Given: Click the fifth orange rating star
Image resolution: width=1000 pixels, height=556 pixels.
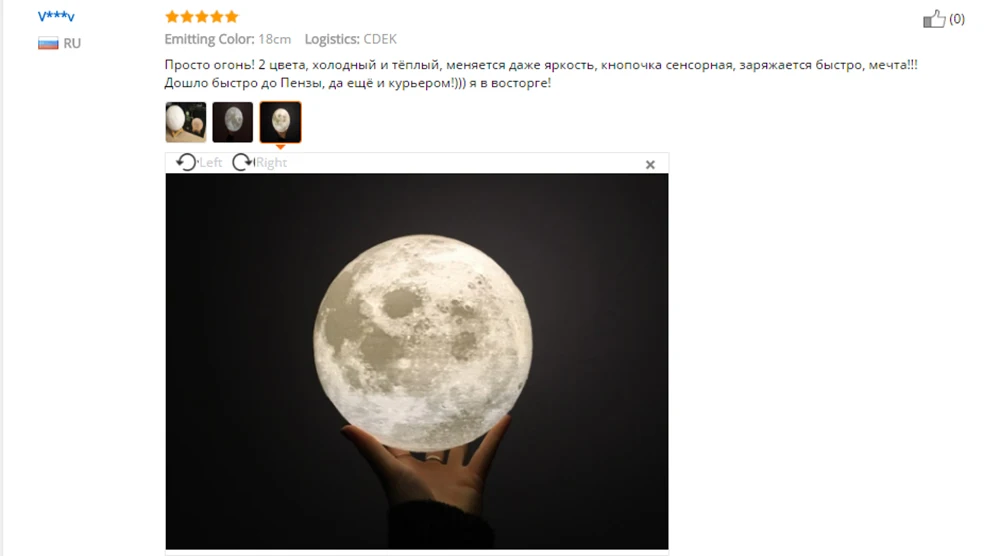Looking at the screenshot, I should pyautogui.click(x=232, y=17).
